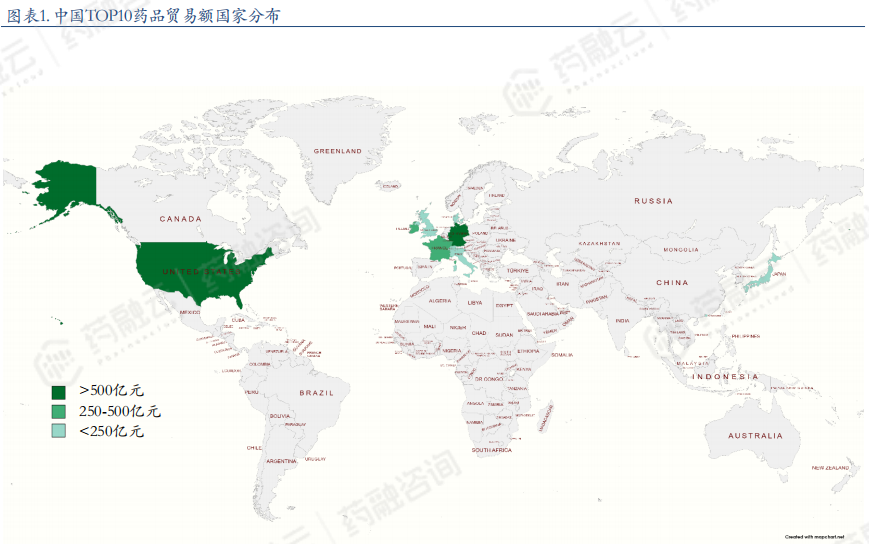The height and width of the screenshot is (544, 869).
Task: Click the "Created with mapchart.net" credit text
Action: point(814,537)
